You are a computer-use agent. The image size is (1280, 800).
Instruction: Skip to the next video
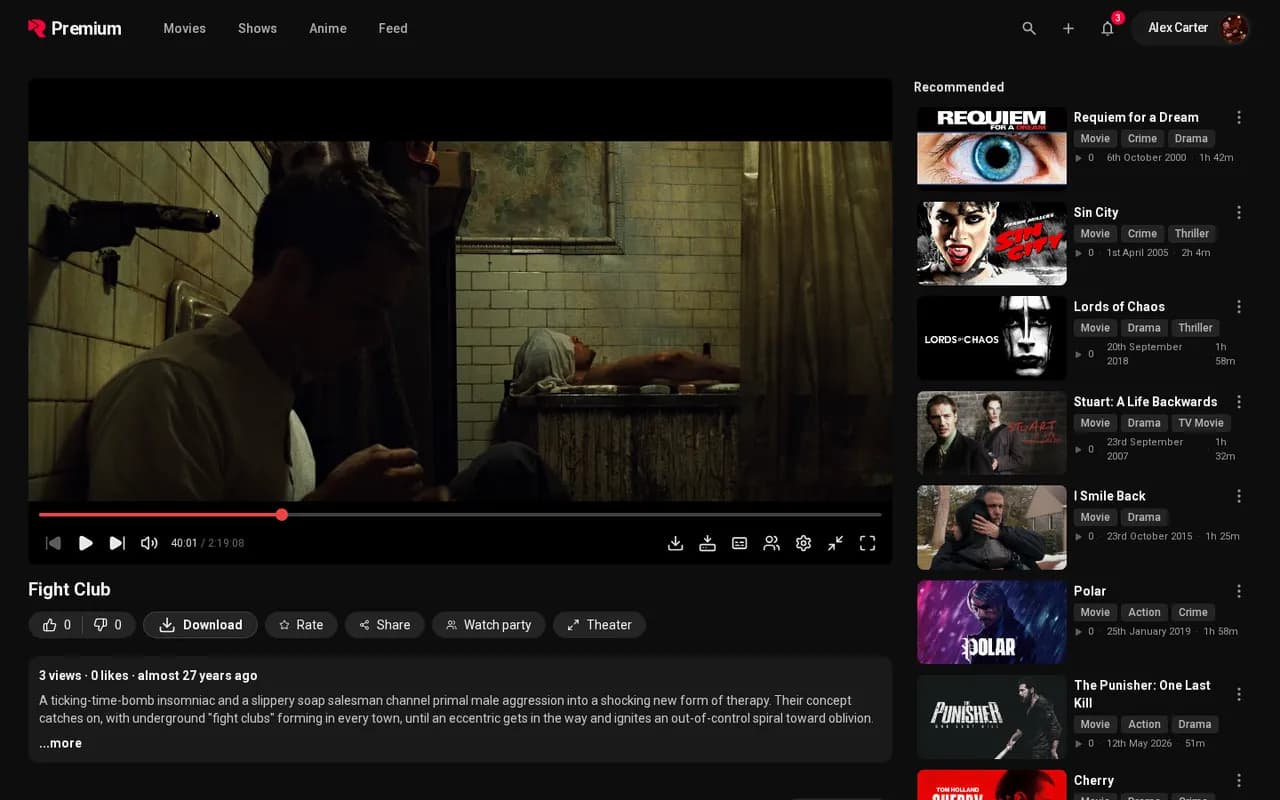pyautogui.click(x=117, y=543)
